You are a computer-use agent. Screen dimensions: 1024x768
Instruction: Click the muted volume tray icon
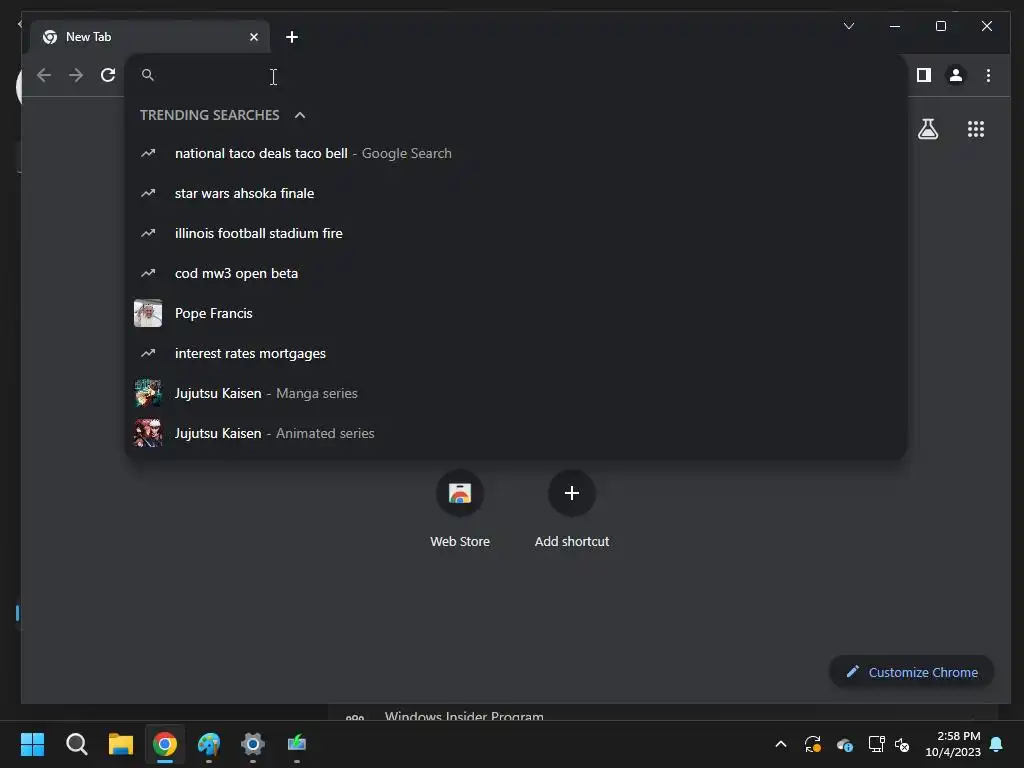[x=902, y=744]
